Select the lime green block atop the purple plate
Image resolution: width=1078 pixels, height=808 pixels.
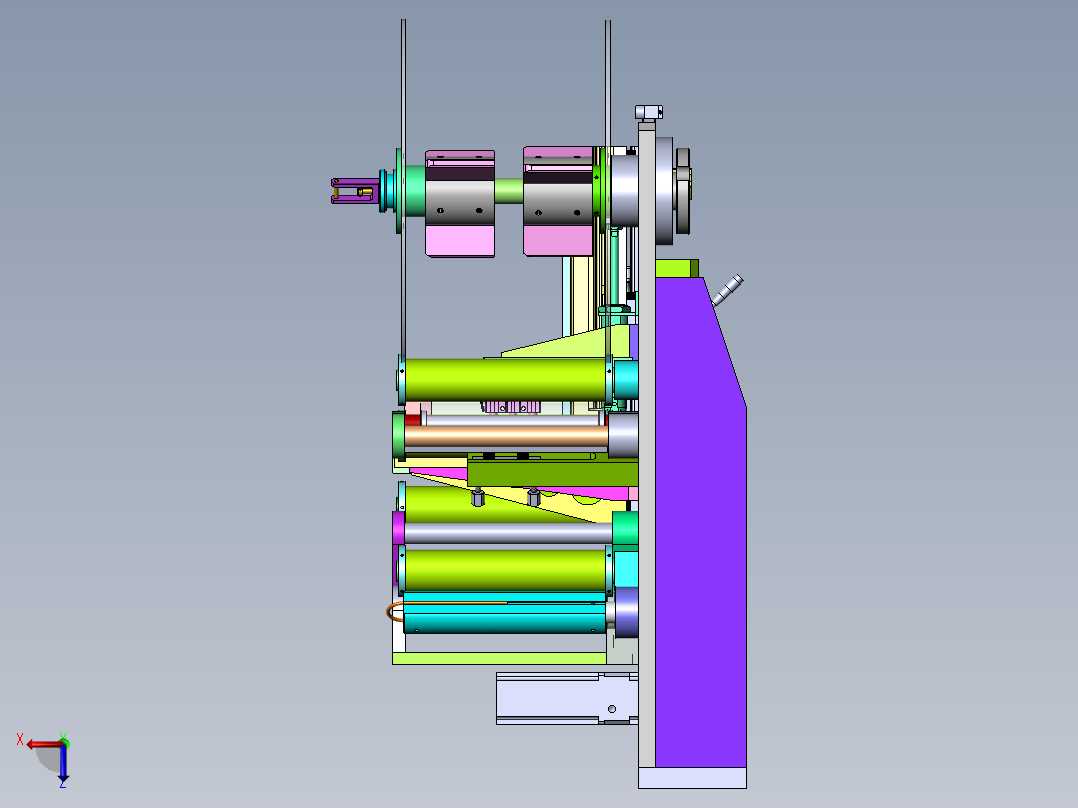[676, 268]
